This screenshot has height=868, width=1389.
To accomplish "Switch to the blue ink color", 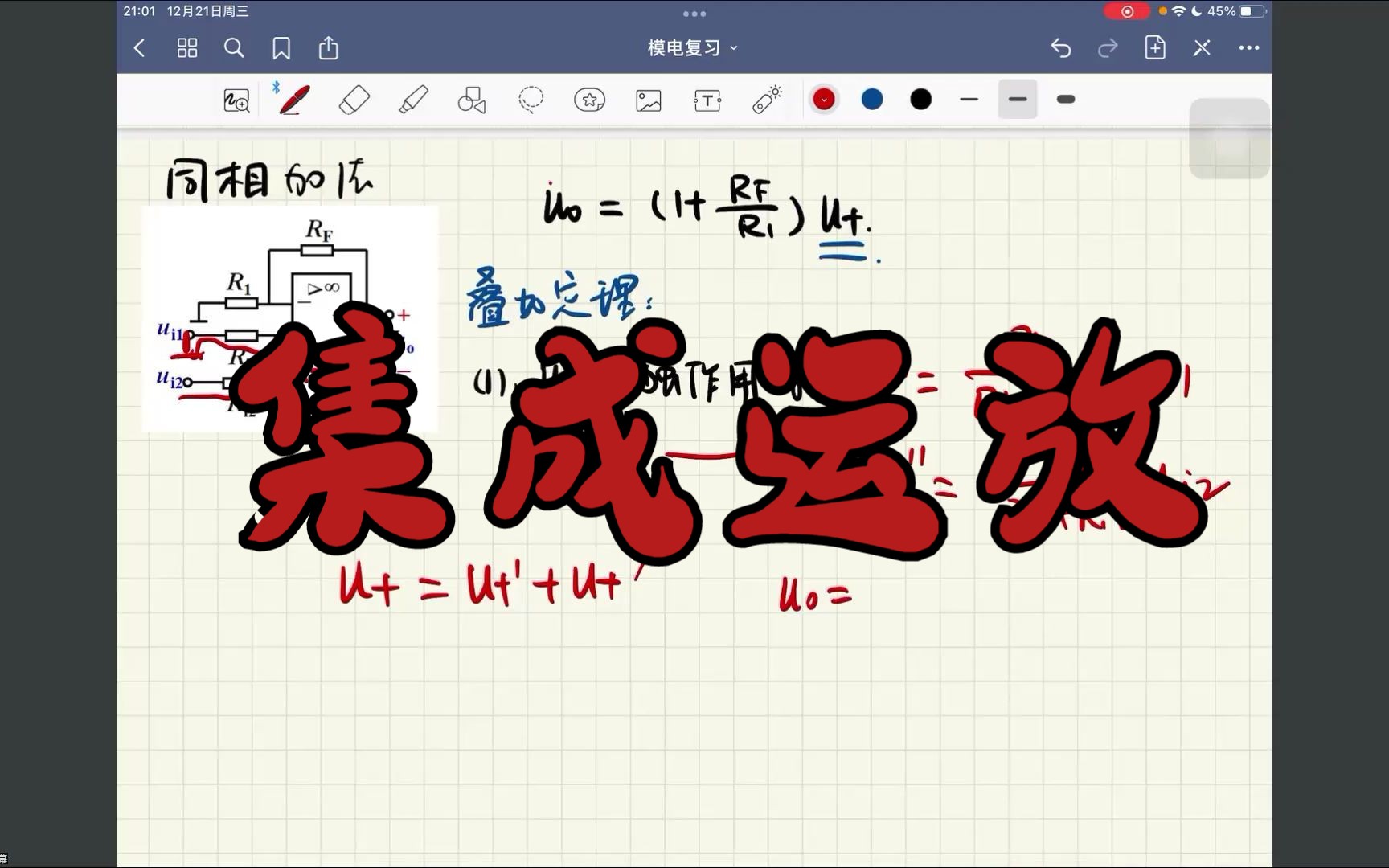I will [871, 98].
